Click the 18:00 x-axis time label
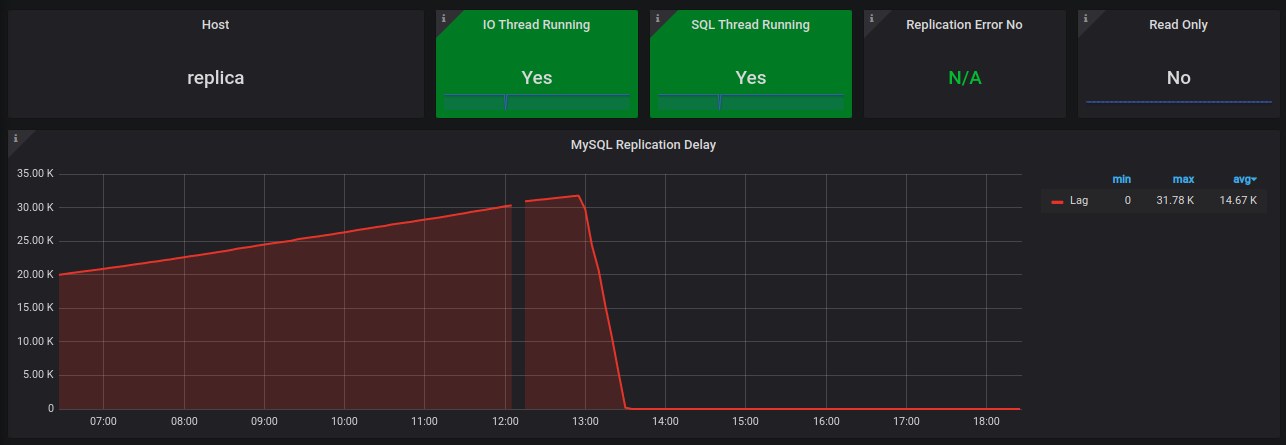This screenshot has width=1286, height=445. (x=986, y=421)
